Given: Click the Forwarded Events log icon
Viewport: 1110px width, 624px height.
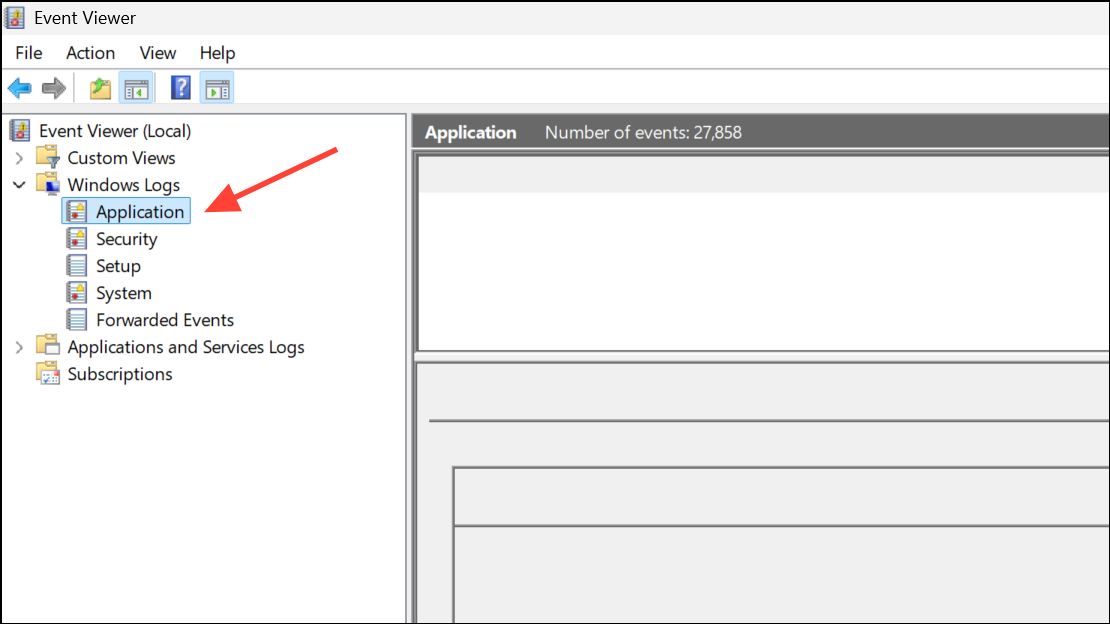Looking at the screenshot, I should 76,319.
